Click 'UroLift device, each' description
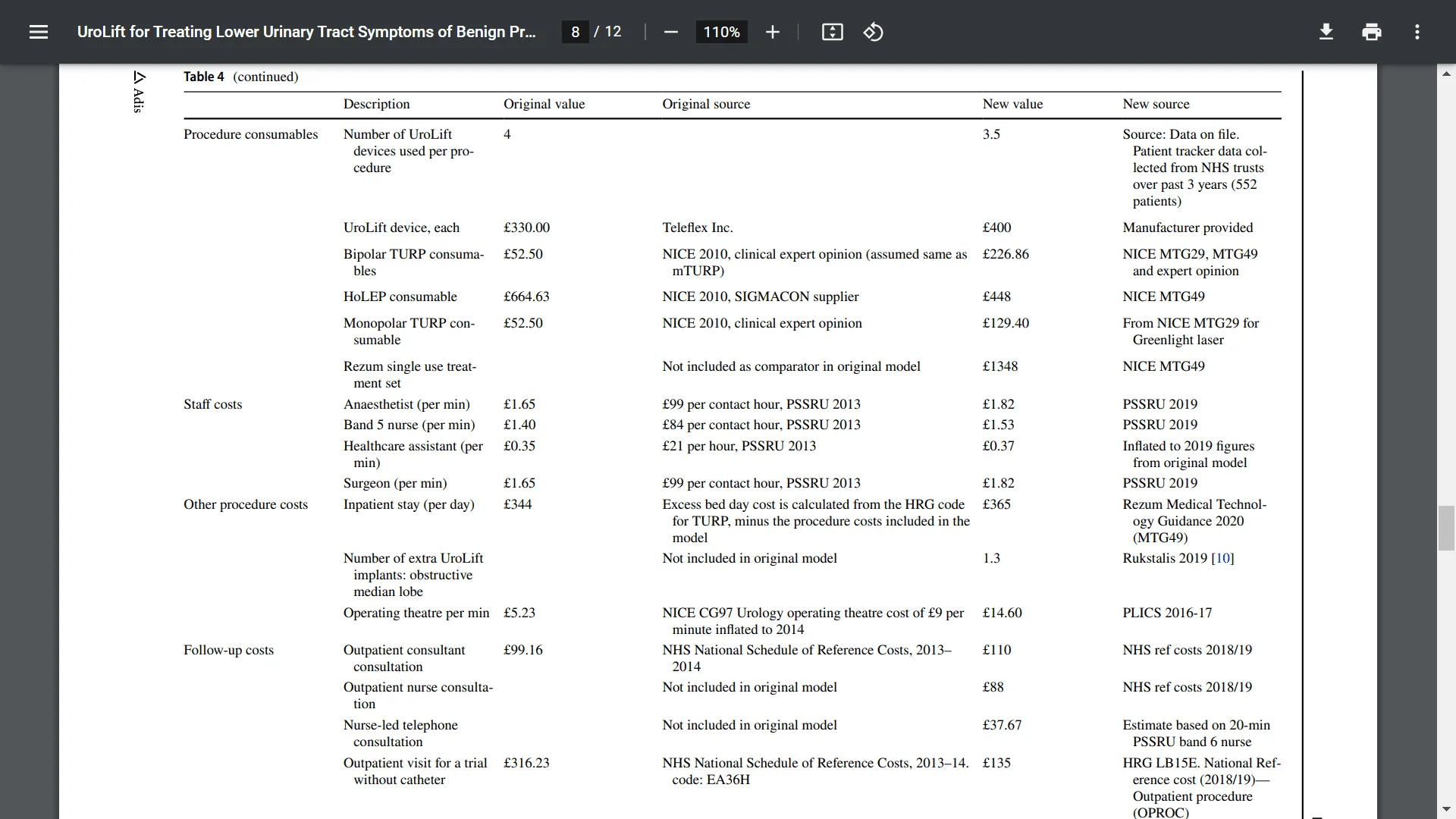This screenshot has height=819, width=1456. (x=401, y=227)
